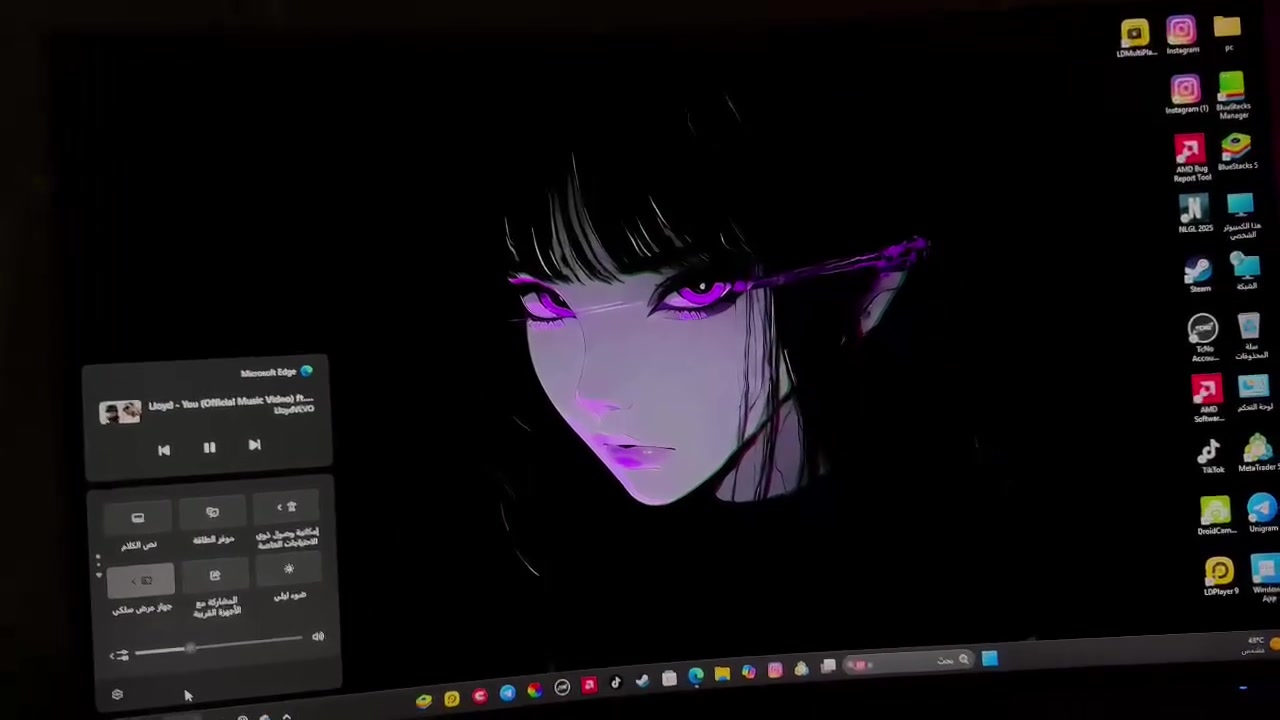Toggle nearby sharing quick setting
This screenshot has height=720, width=1280.
pyautogui.click(x=215, y=577)
